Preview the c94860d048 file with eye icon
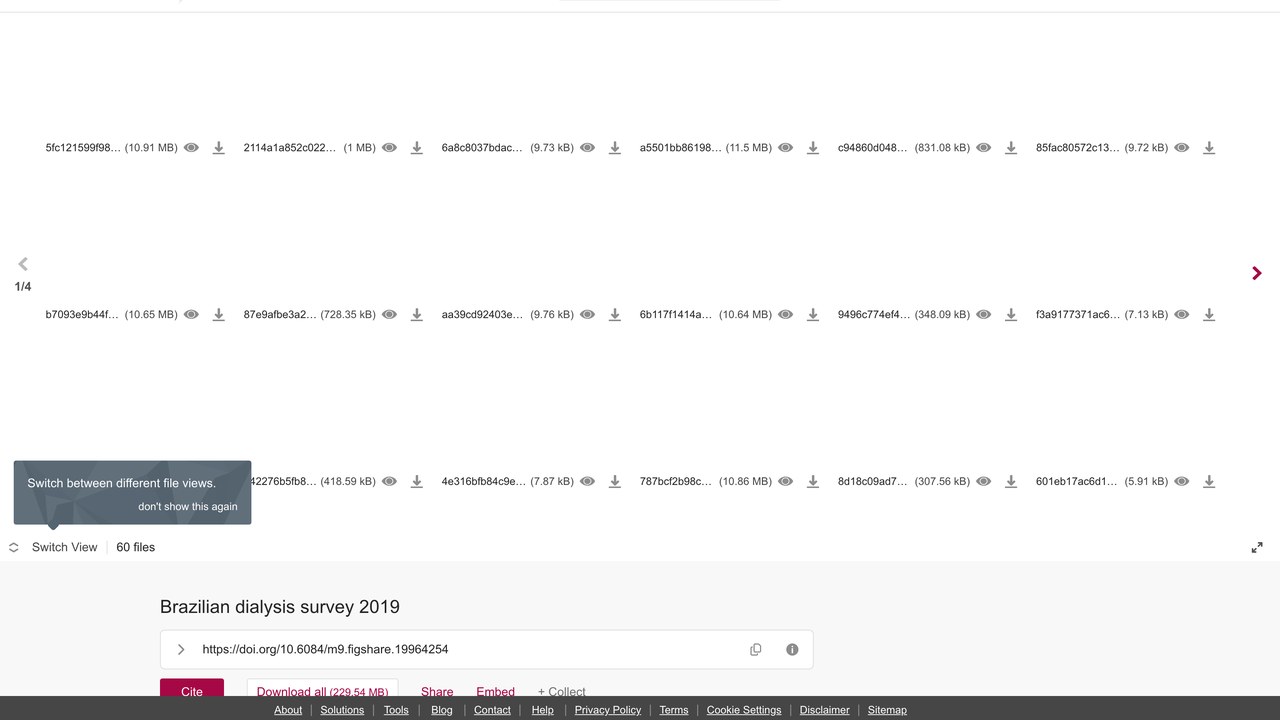Viewport: 1280px width, 720px height. click(983, 148)
